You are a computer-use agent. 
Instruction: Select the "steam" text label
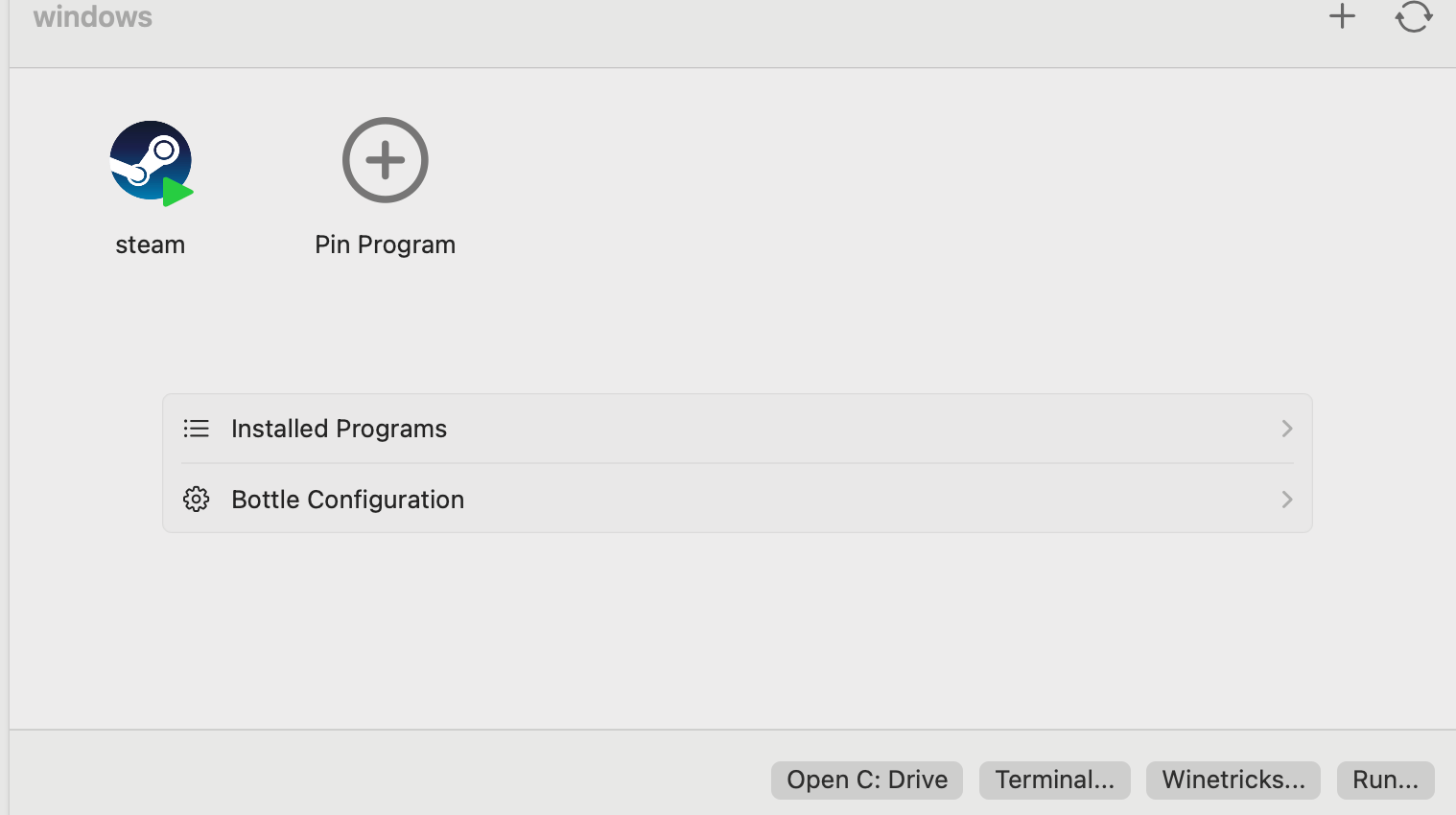pyautogui.click(x=150, y=244)
